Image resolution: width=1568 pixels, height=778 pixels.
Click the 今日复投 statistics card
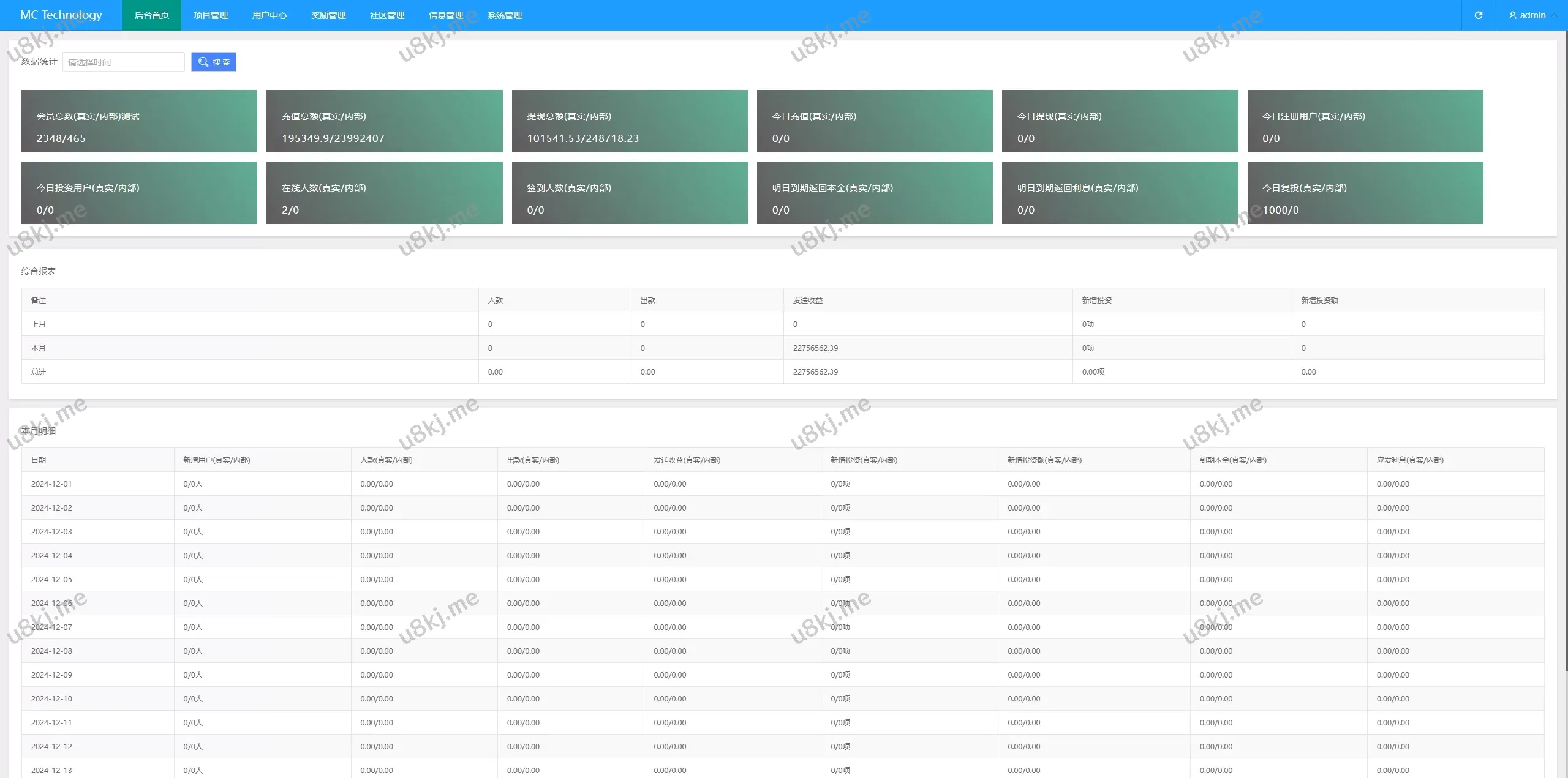coord(1365,193)
